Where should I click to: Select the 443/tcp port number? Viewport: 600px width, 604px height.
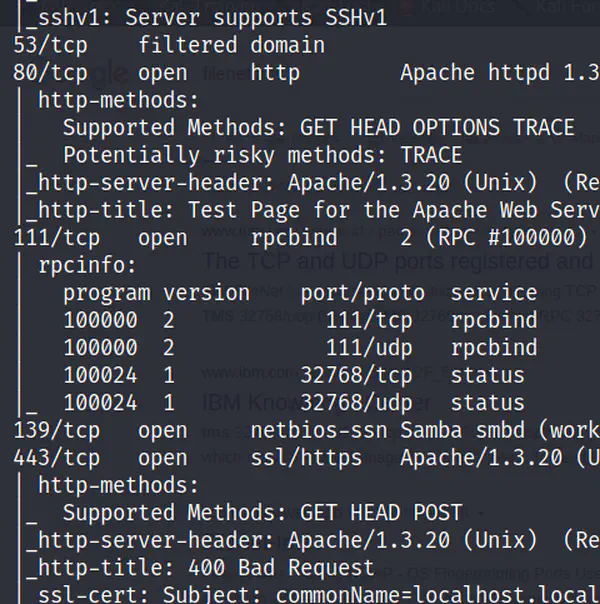coord(56,458)
